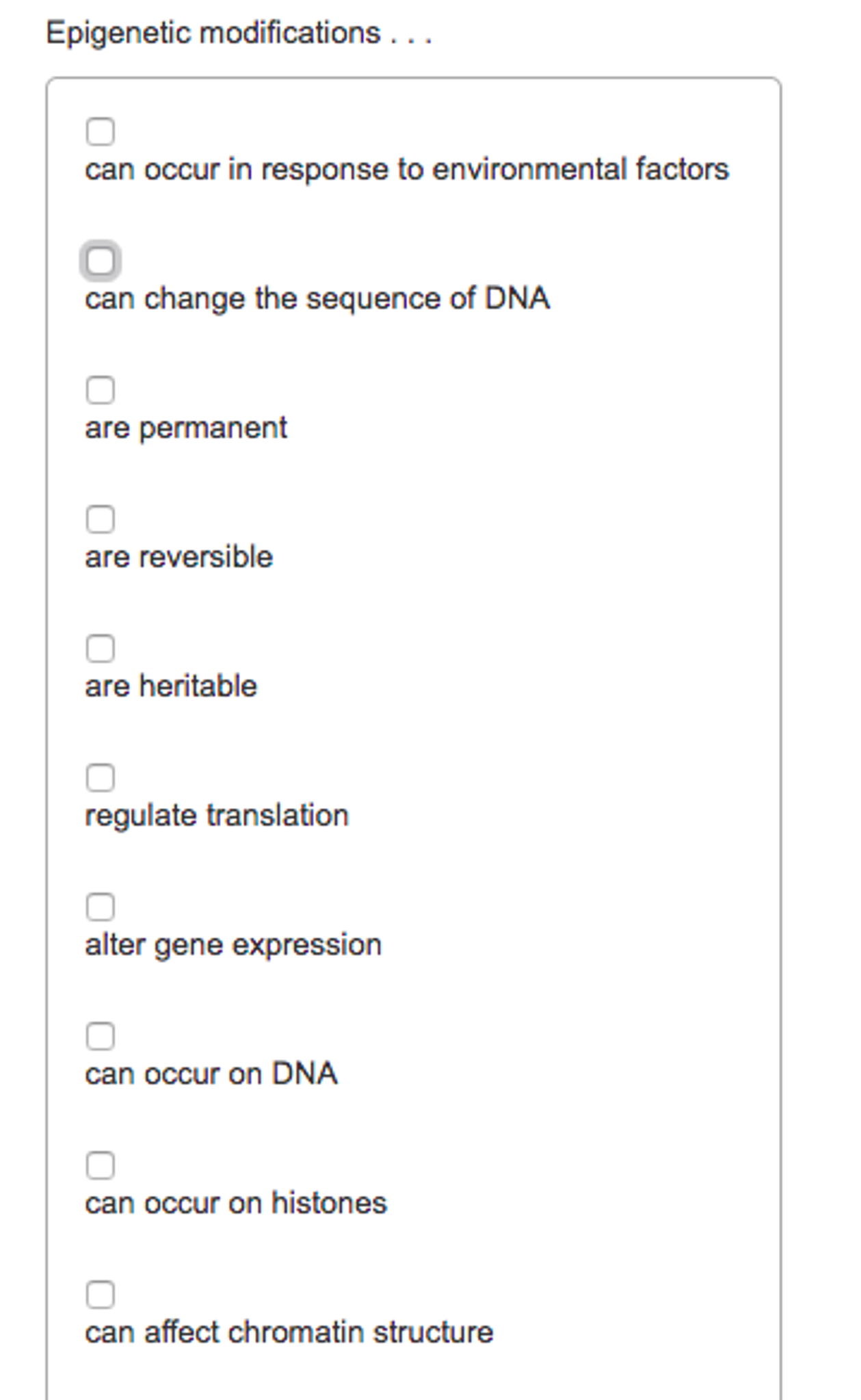Select the label 'are heritable'

tap(172, 684)
